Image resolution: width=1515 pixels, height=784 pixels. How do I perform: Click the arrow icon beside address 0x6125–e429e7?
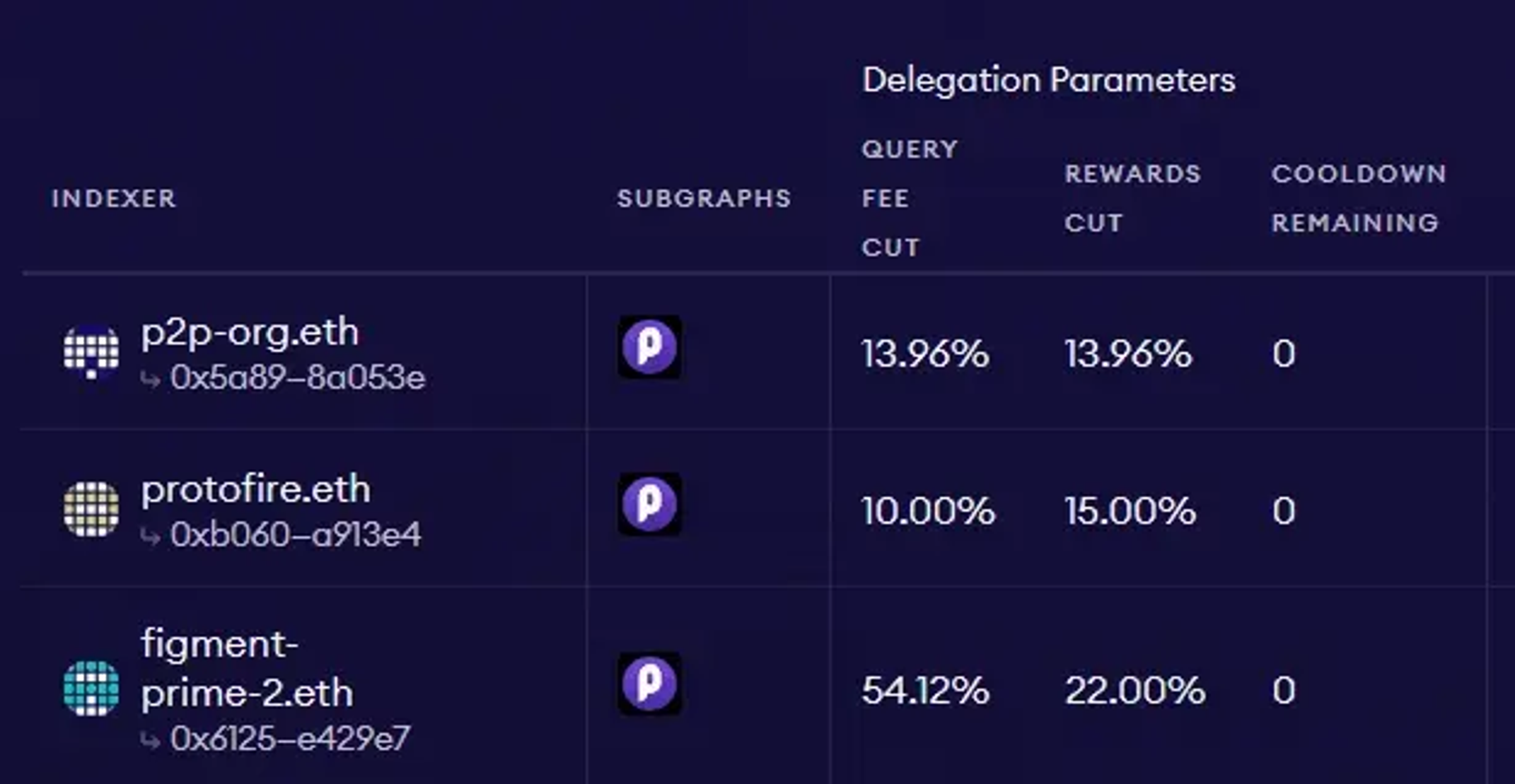(150, 741)
